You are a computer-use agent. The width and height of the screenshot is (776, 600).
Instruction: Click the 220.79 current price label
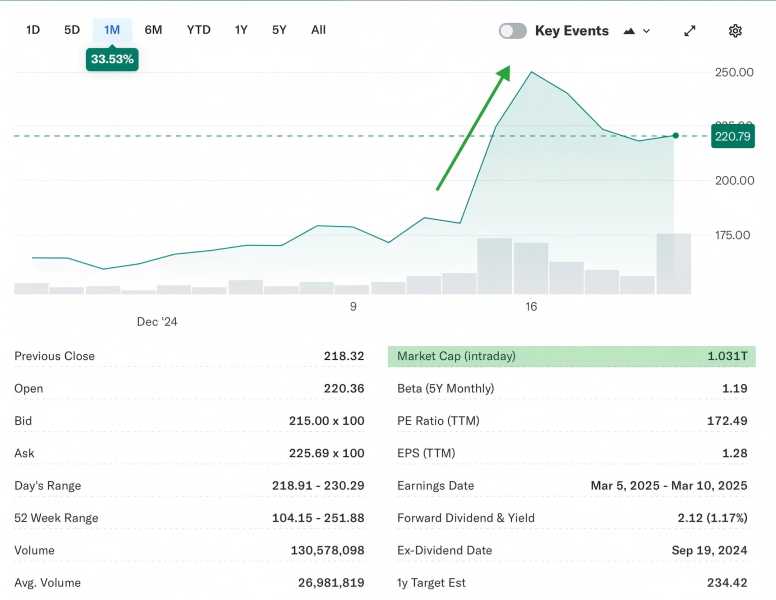(x=731, y=136)
